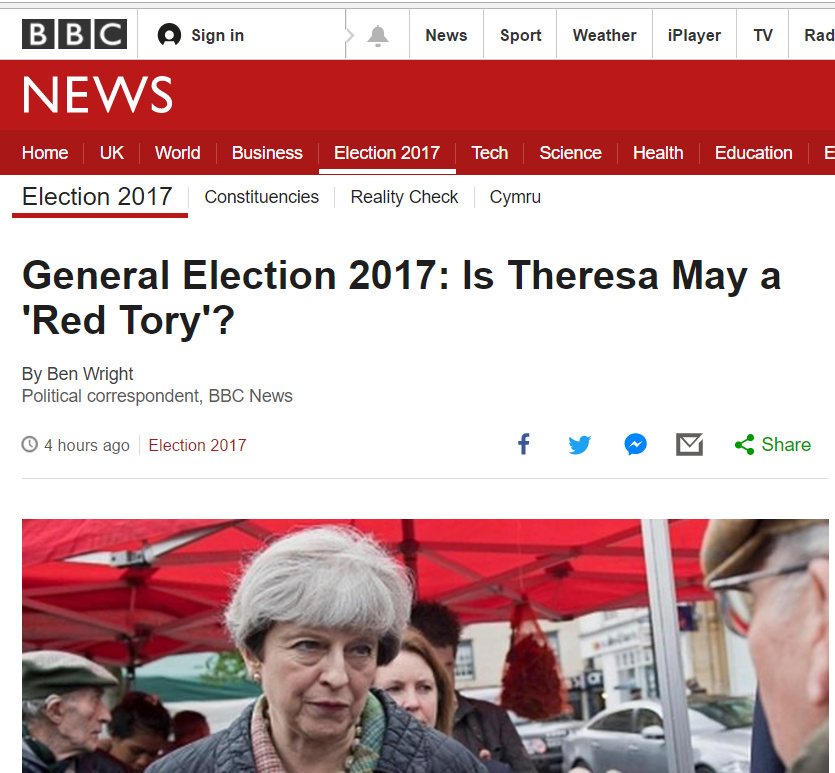Open iPlayer from the top bar
This screenshot has width=835, height=773.
click(x=694, y=35)
